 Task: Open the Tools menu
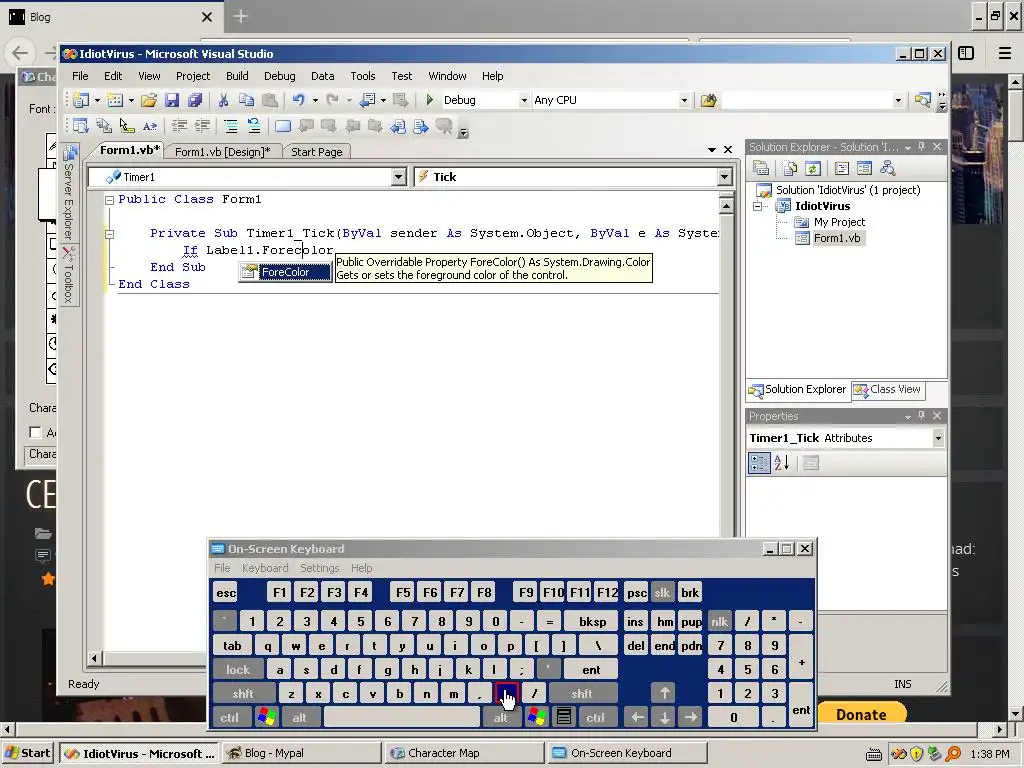362,76
